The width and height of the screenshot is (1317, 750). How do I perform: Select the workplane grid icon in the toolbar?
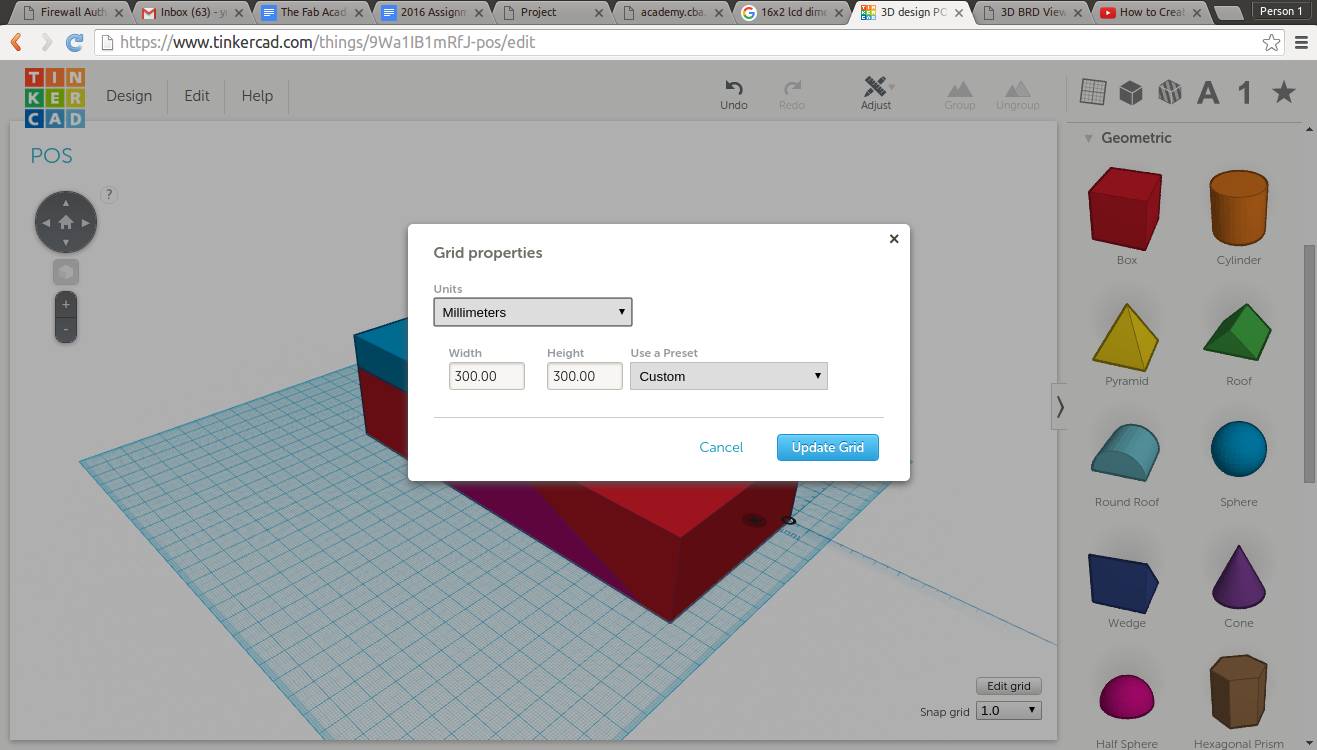(1093, 92)
